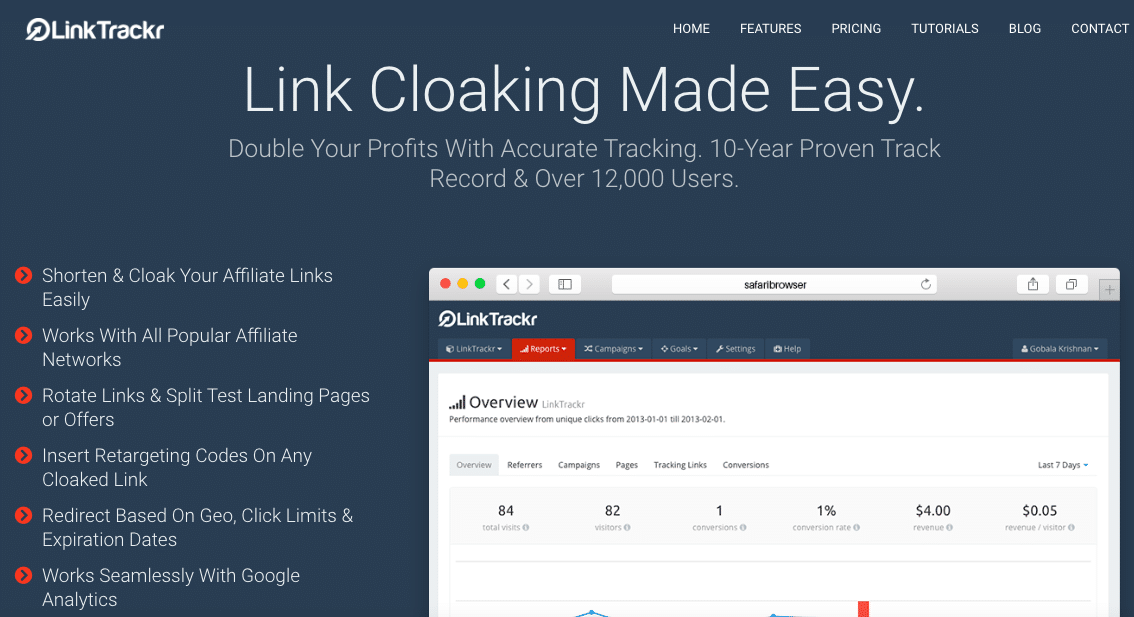
Task: Click the Safari share icon
Action: 1033,284
